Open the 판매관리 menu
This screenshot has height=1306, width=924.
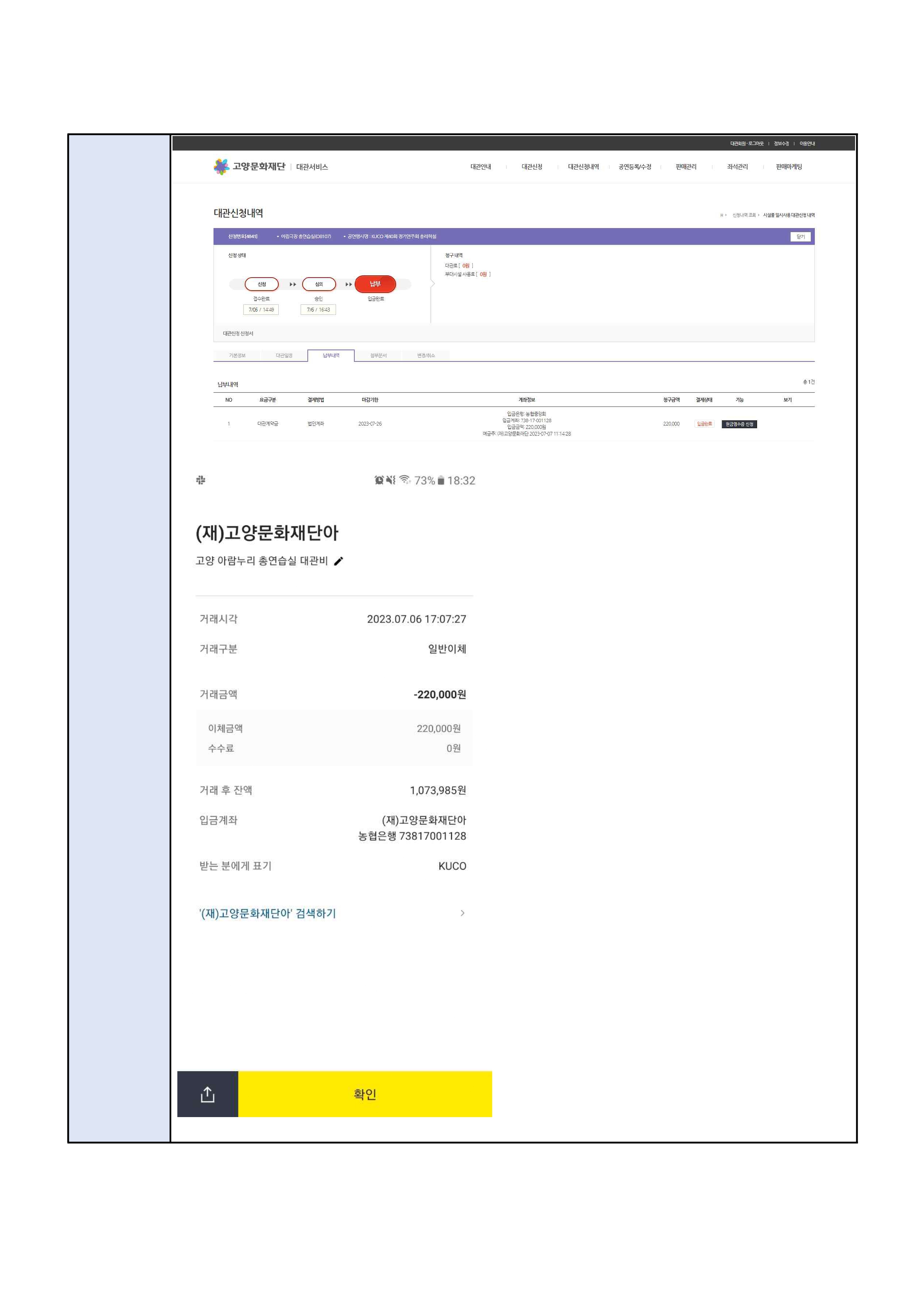click(x=686, y=167)
